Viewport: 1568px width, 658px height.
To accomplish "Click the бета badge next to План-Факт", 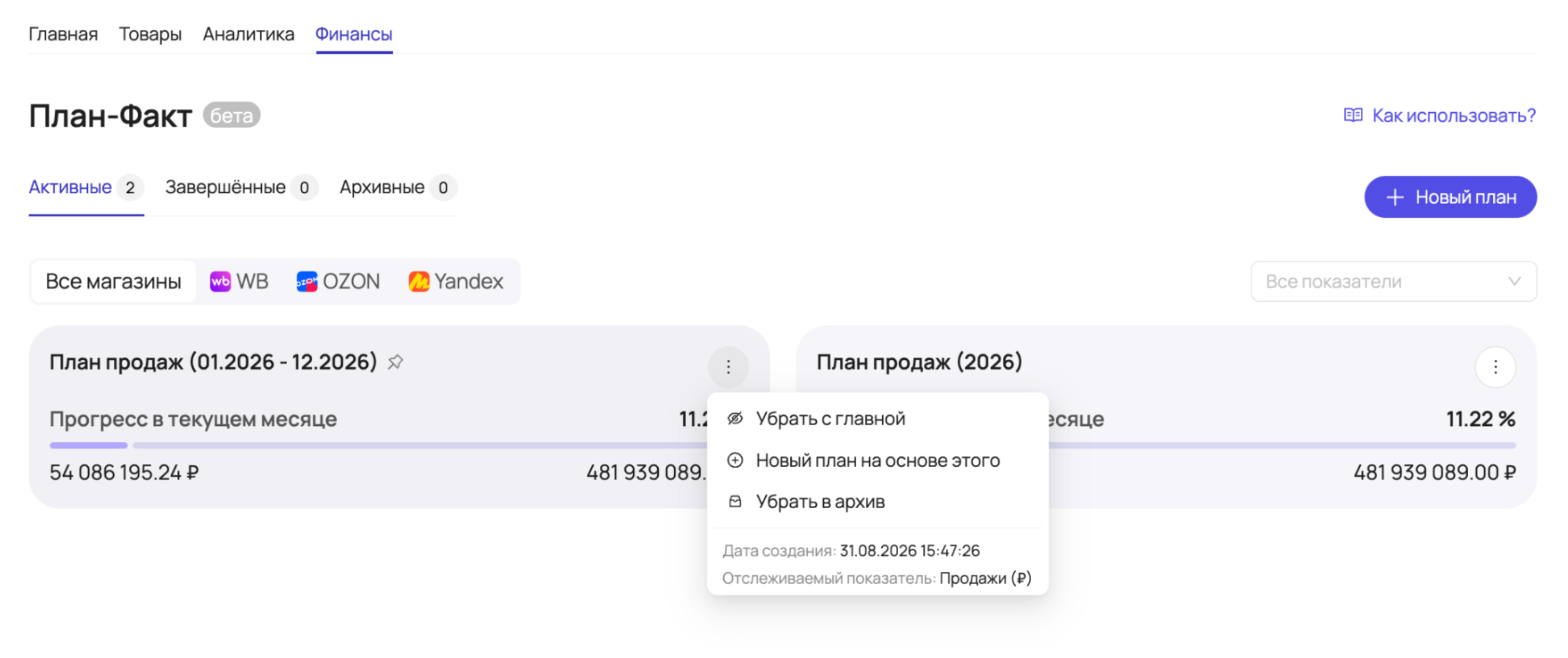I will [x=232, y=115].
